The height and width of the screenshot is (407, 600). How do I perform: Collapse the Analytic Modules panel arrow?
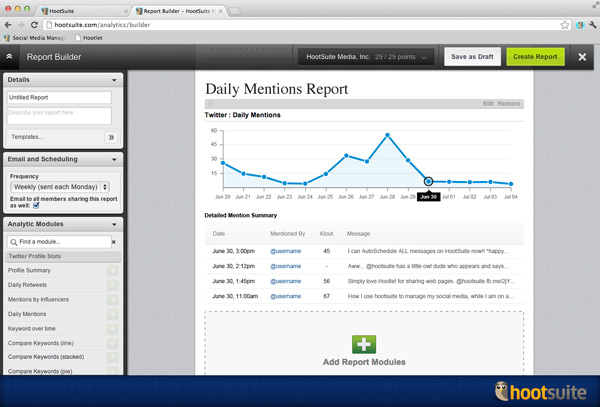pyautogui.click(x=114, y=225)
